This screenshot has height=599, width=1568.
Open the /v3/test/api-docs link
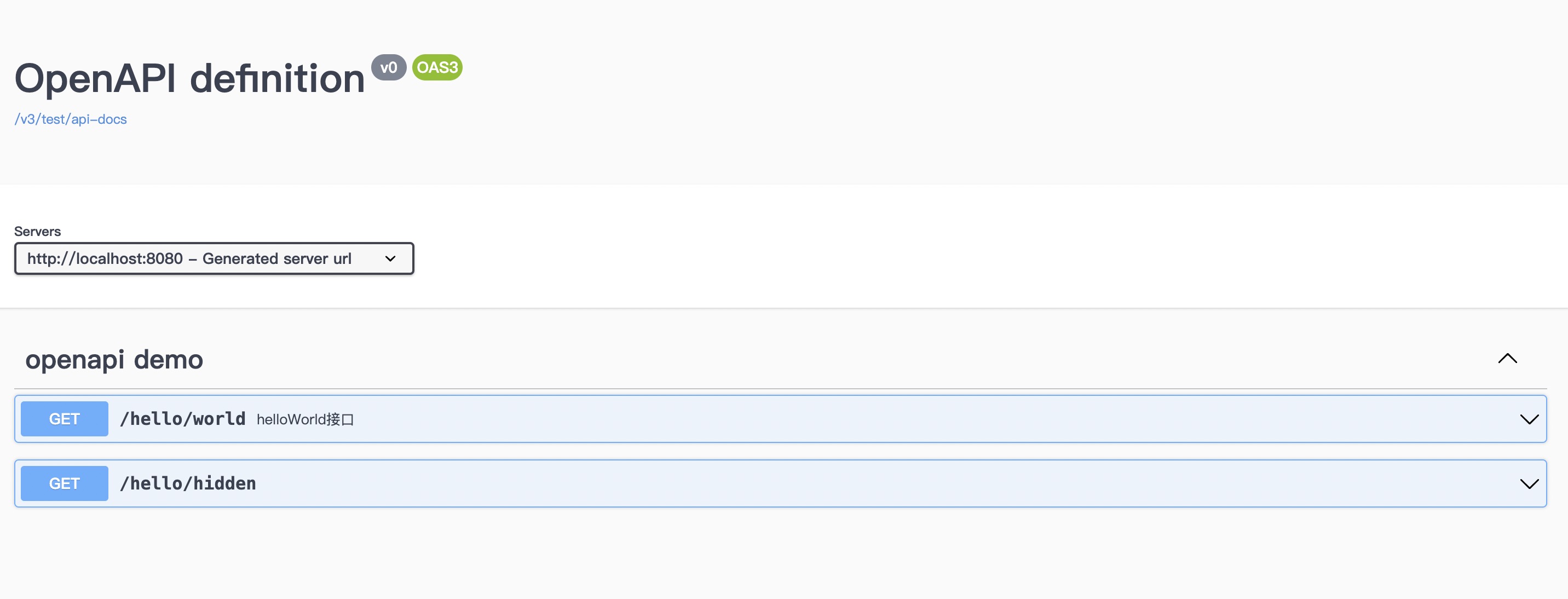71,119
